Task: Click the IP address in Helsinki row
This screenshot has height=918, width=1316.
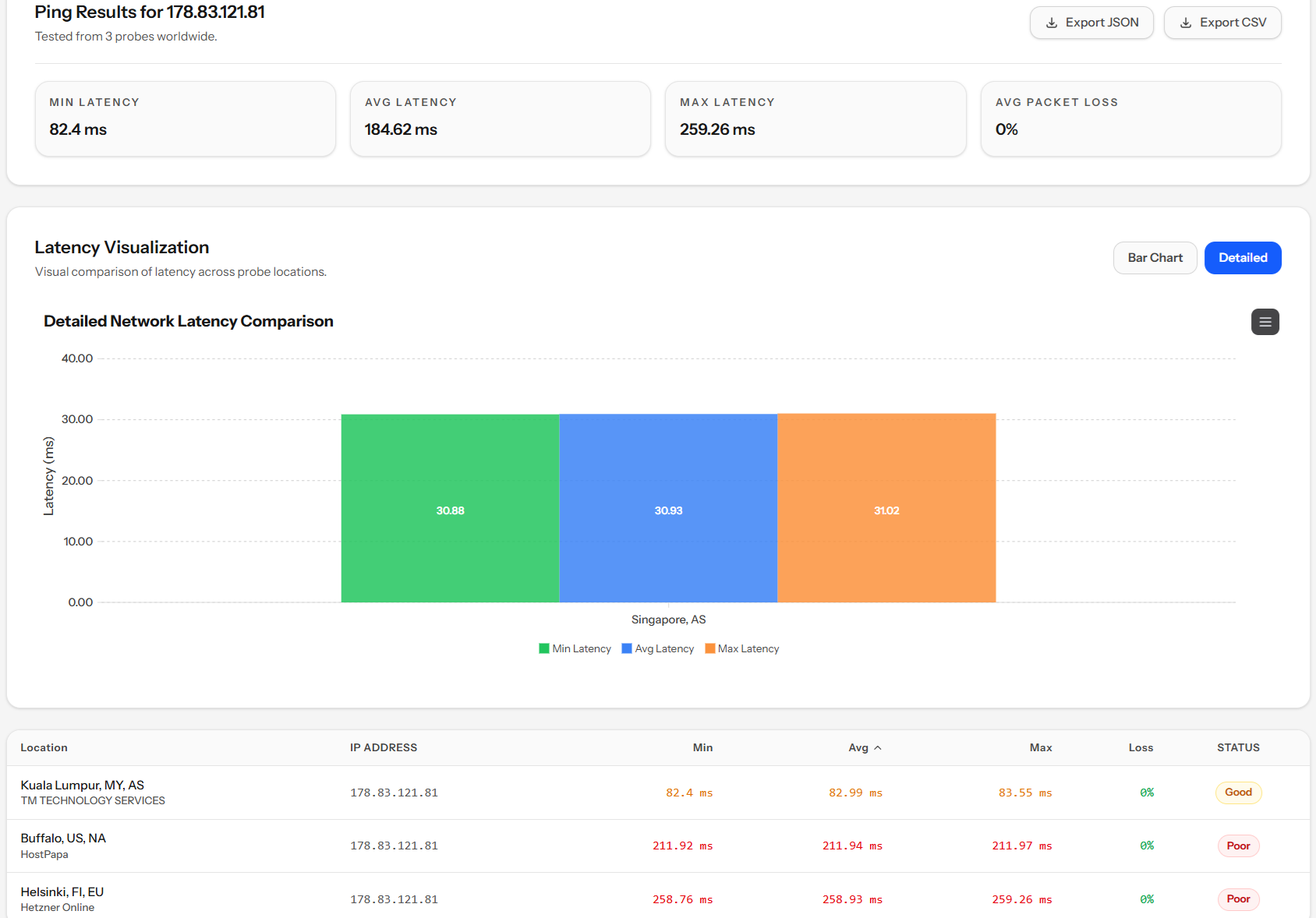Action: tap(394, 900)
